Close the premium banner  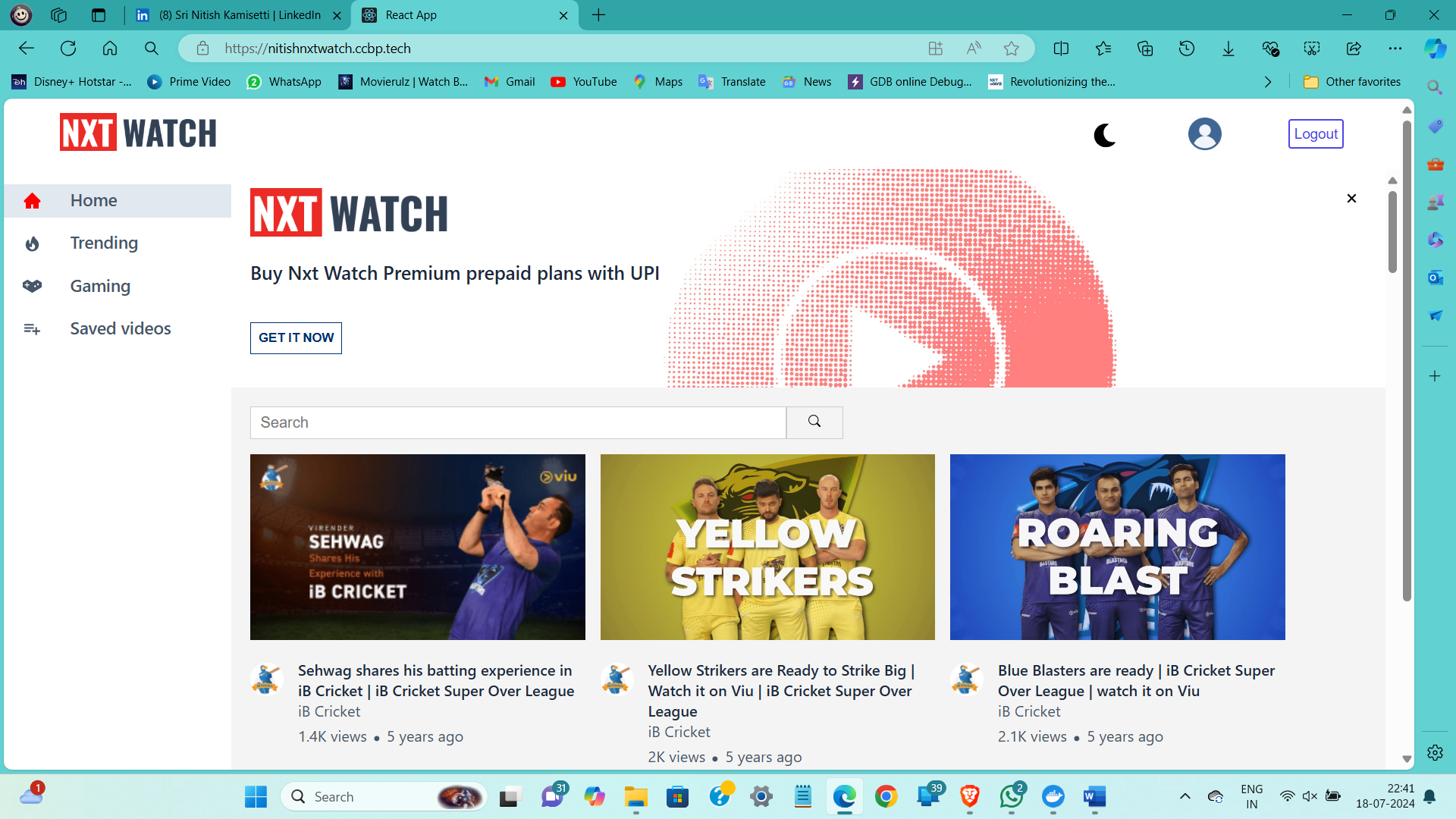(x=1351, y=198)
